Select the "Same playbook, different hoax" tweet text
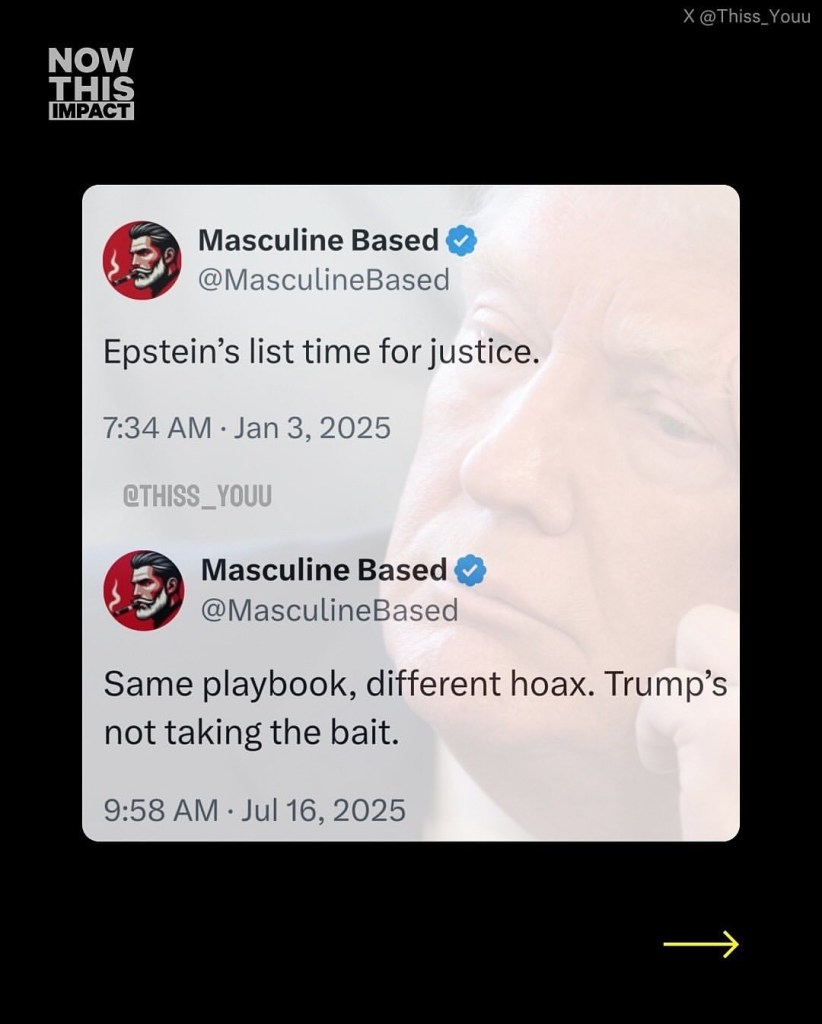Screen dimensions: 822x1024 tap(415, 708)
